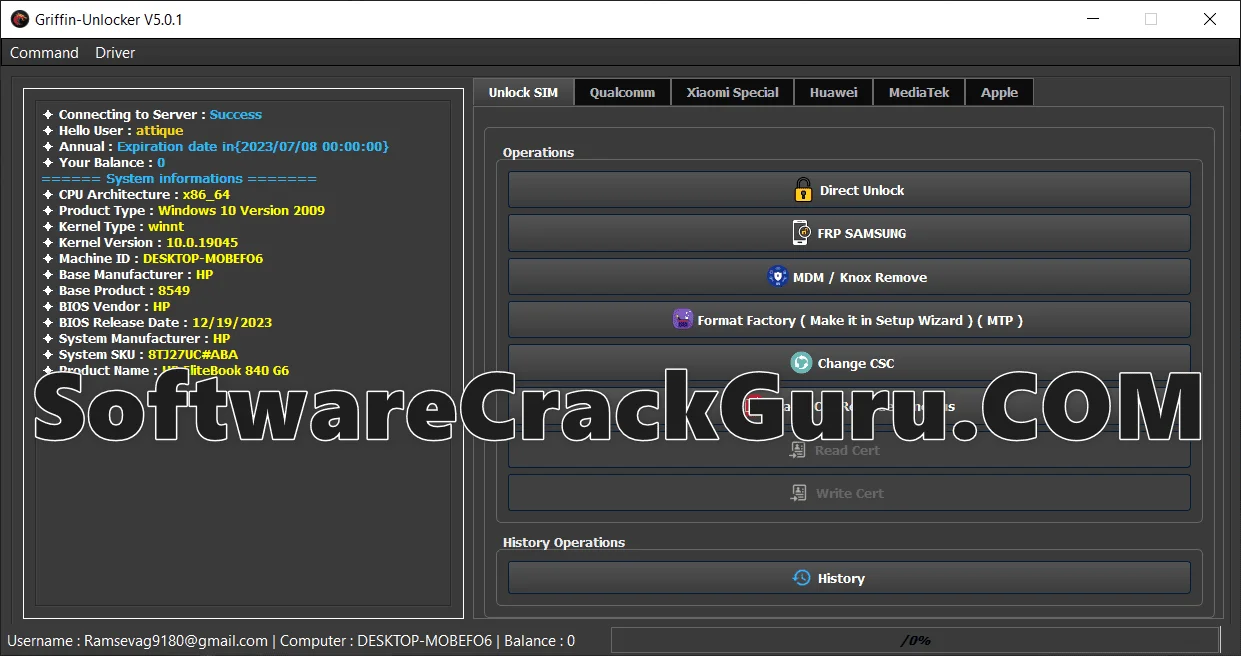This screenshot has width=1241, height=656.
Task: Click the Griffin-Unlocker logo in the title bar
Action: [x=19, y=19]
